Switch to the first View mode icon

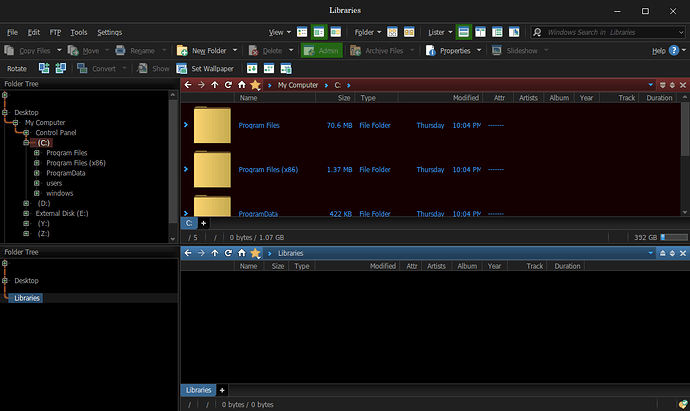point(302,32)
